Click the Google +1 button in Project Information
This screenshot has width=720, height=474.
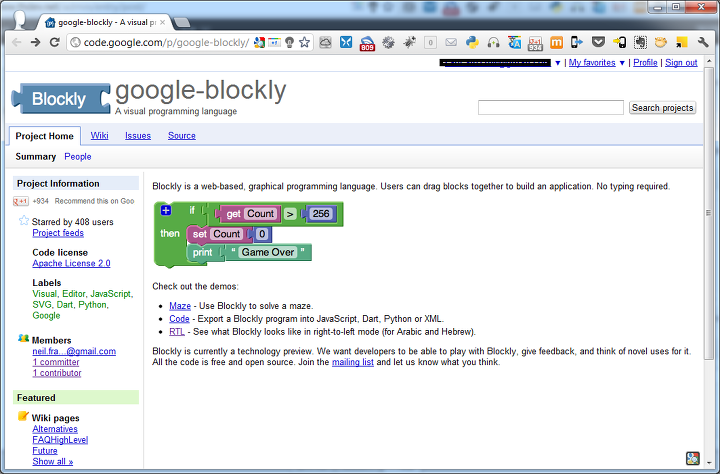(21, 201)
